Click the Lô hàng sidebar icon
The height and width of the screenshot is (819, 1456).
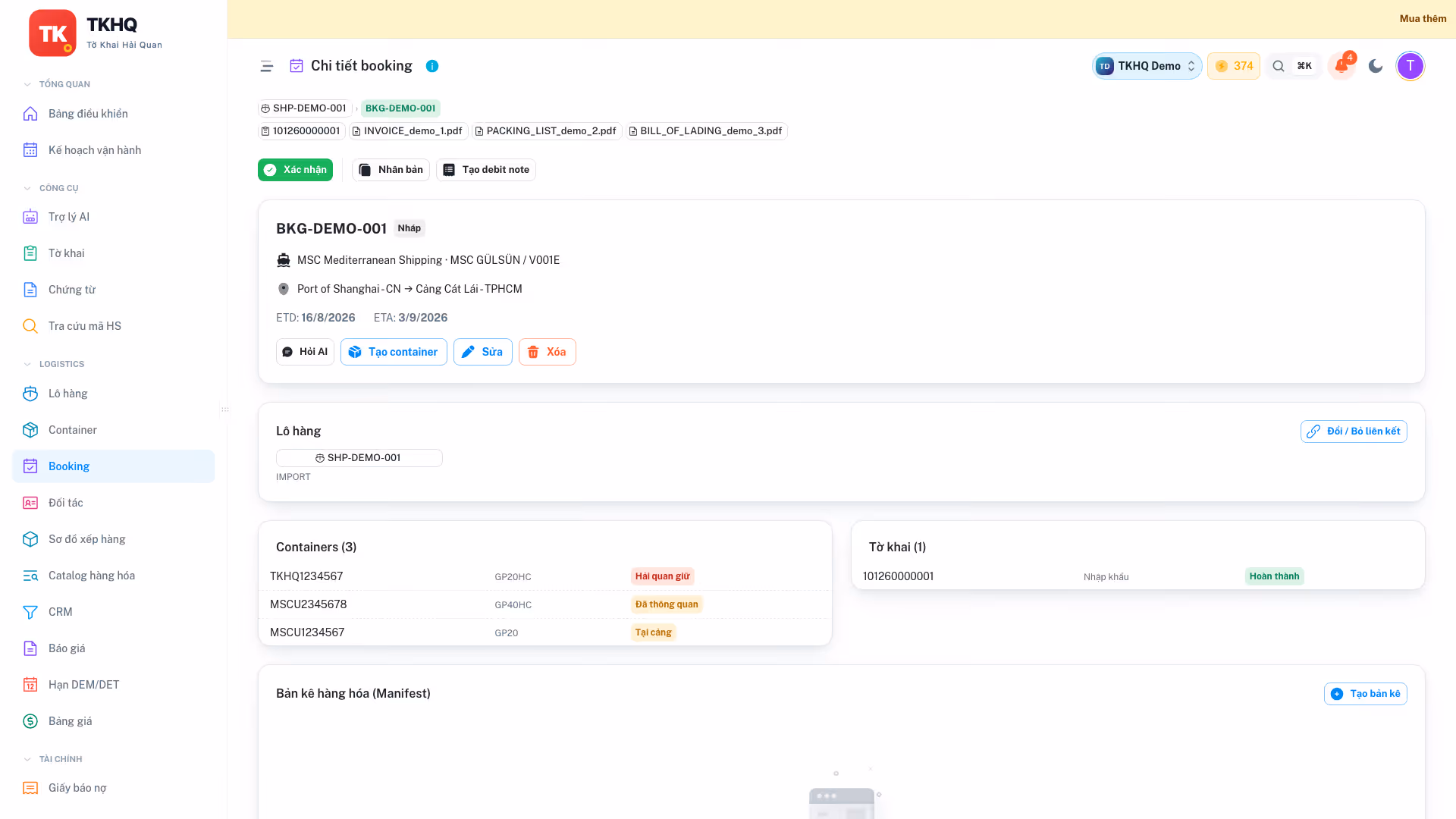(x=30, y=394)
